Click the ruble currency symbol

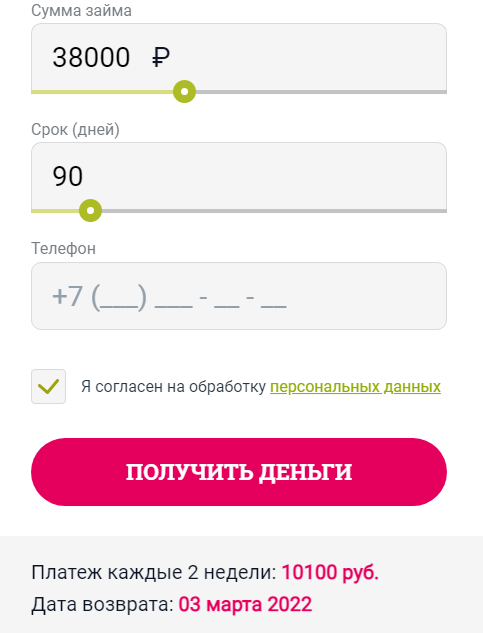pyautogui.click(x=161, y=57)
